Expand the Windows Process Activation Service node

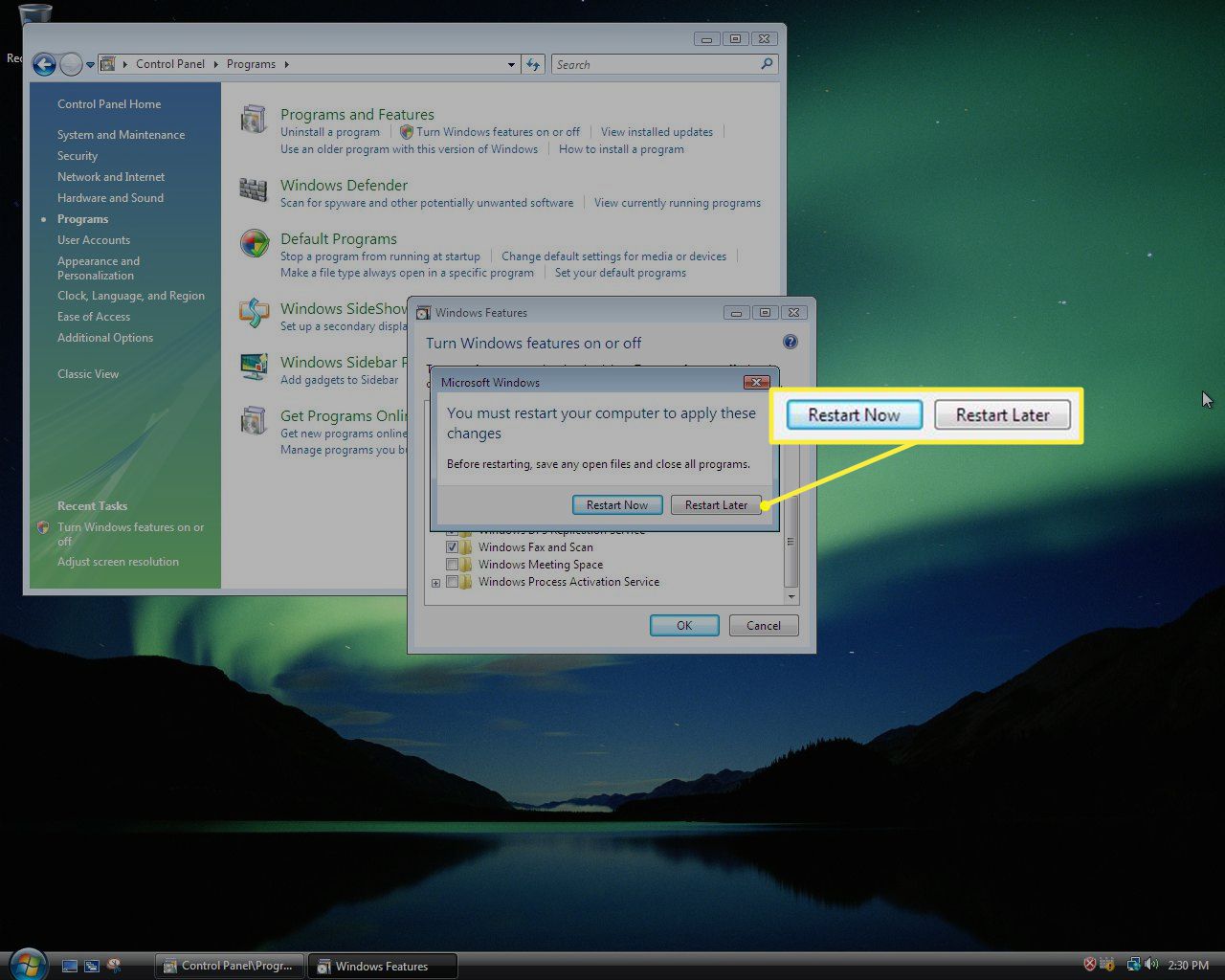tap(436, 583)
